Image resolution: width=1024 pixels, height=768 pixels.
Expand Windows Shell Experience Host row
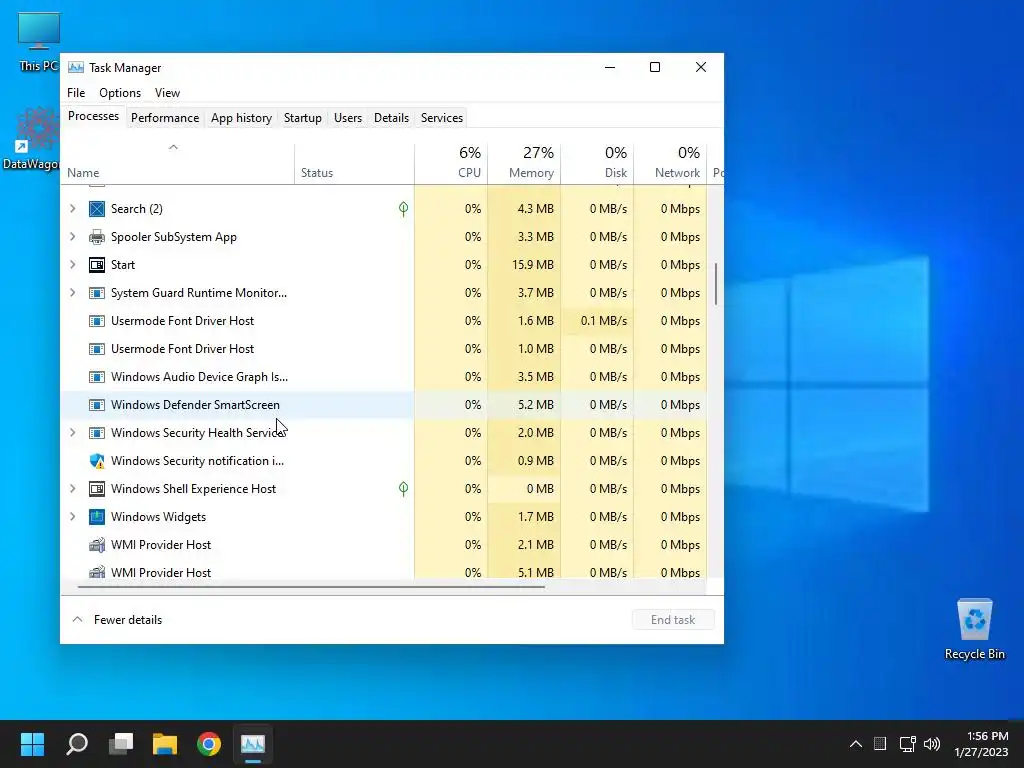[x=72, y=489]
